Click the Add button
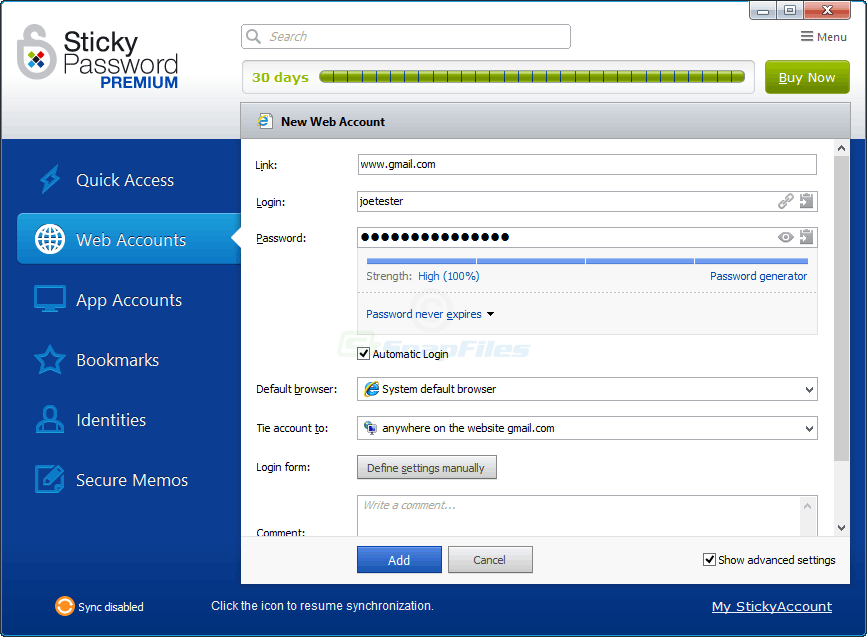The width and height of the screenshot is (867, 637). 399,560
